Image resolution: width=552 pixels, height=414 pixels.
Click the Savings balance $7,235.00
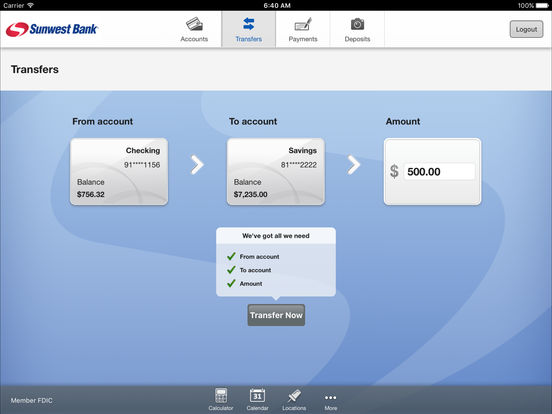click(250, 194)
